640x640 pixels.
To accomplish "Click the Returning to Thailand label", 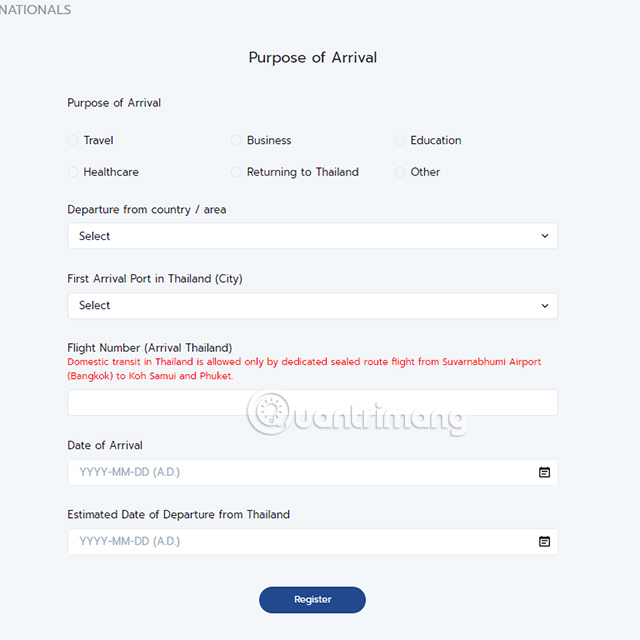I will click(x=302, y=172).
